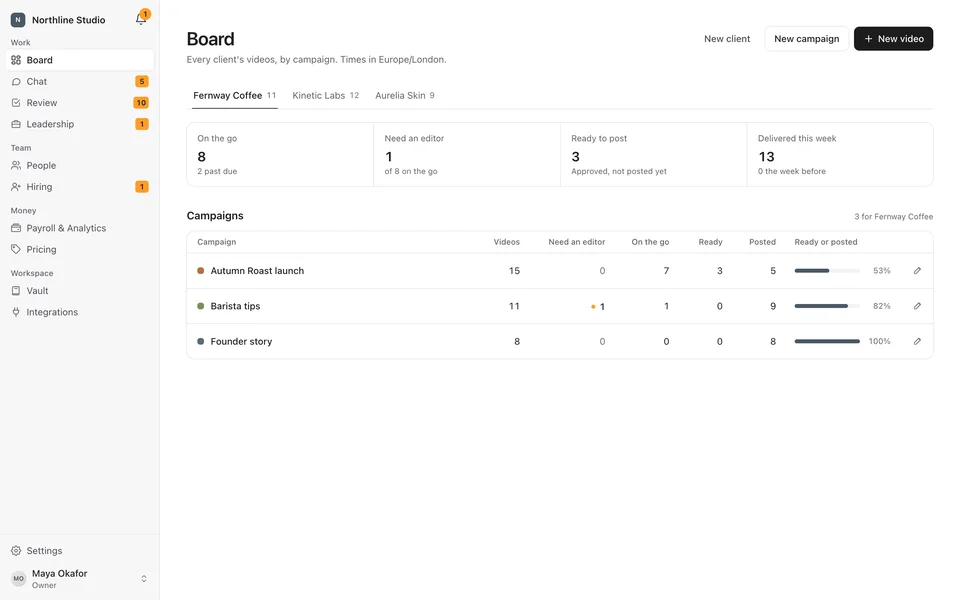This screenshot has width=960, height=600.
Task: Click the Review checkbox icon in sidebar
Action: click(x=16, y=103)
